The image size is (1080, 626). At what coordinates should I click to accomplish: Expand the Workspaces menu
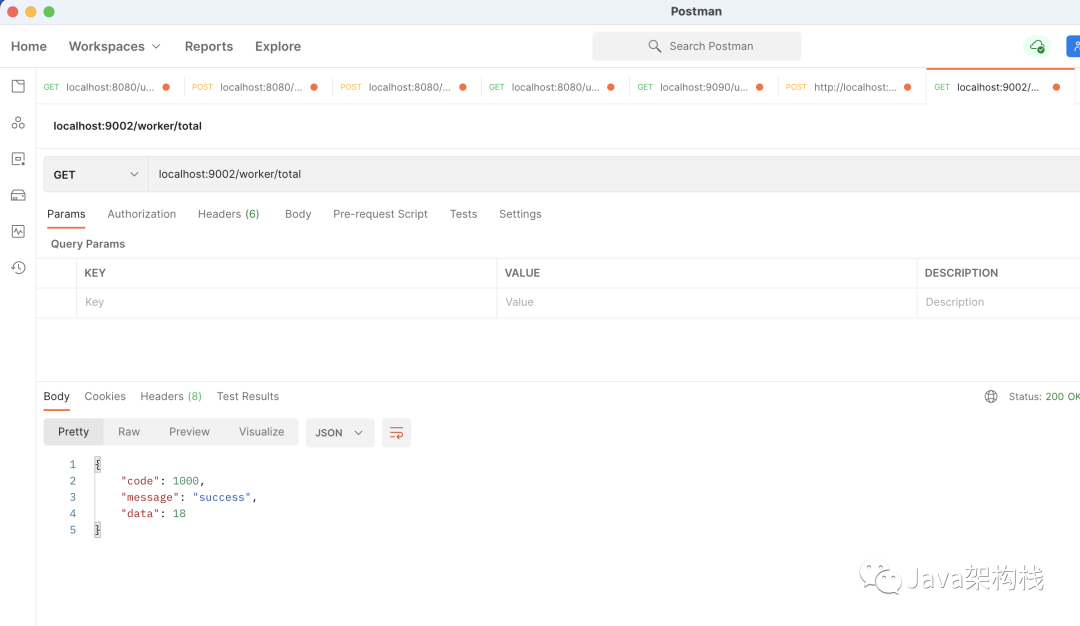[114, 46]
